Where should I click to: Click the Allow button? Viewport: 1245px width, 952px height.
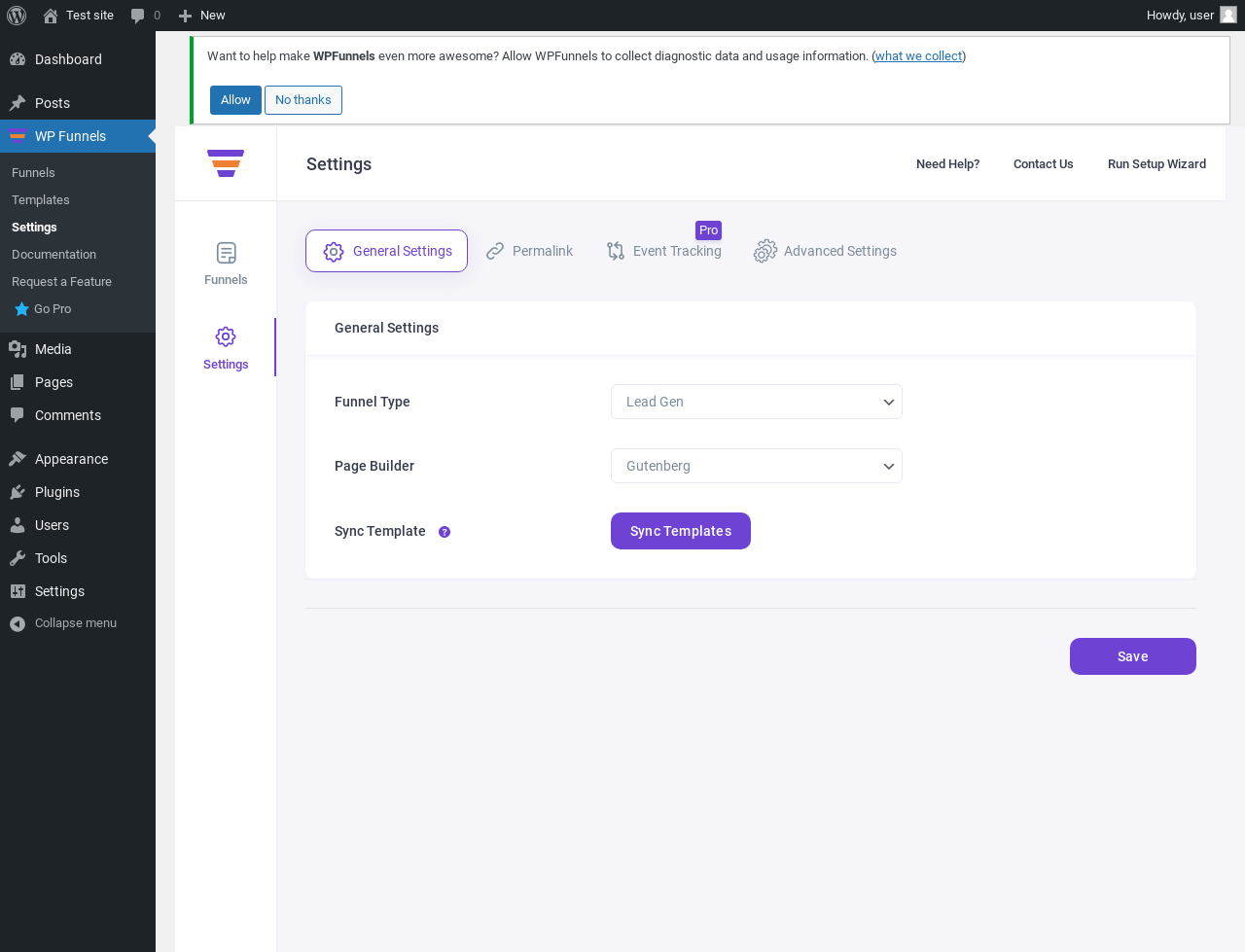[235, 100]
